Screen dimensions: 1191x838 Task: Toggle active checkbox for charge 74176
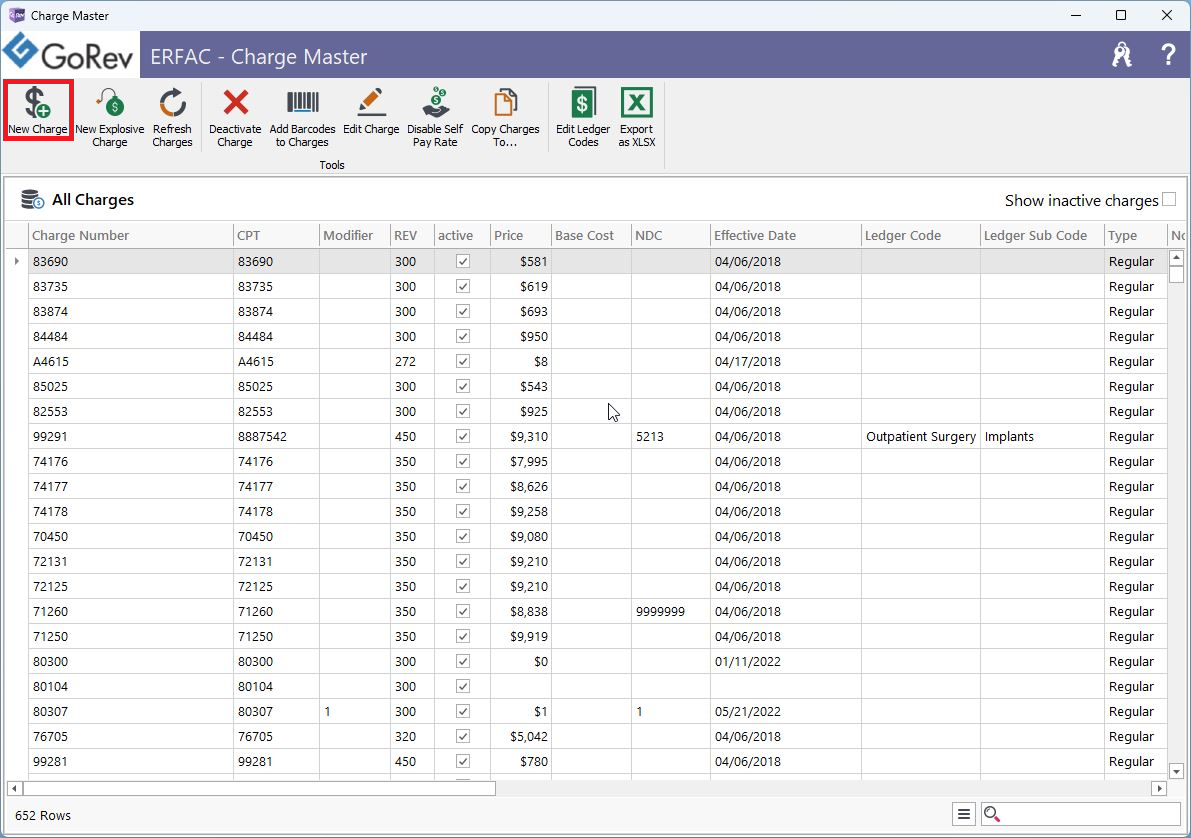click(x=463, y=461)
